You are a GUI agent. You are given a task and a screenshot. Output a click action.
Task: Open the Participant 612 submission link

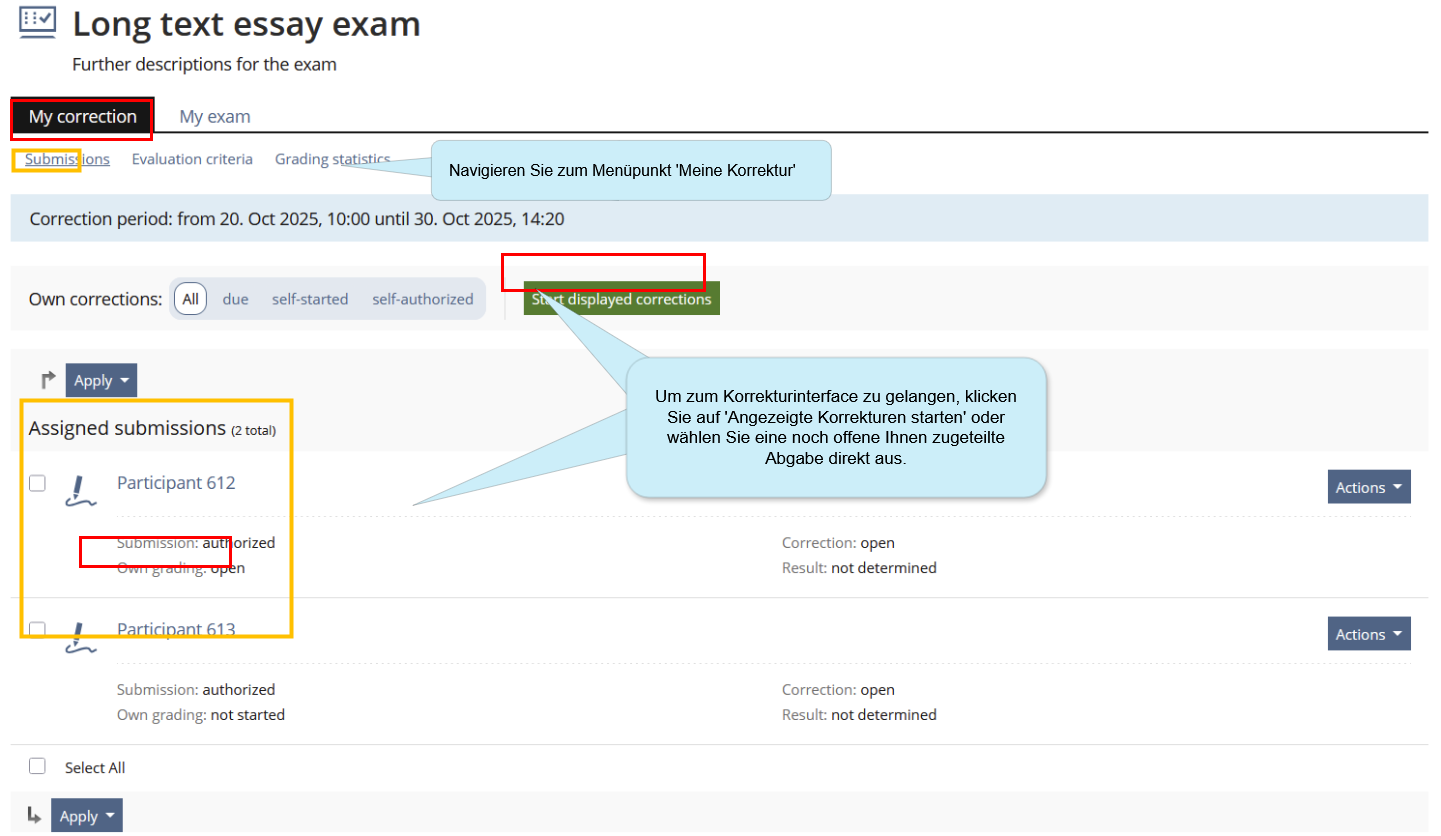pos(176,483)
